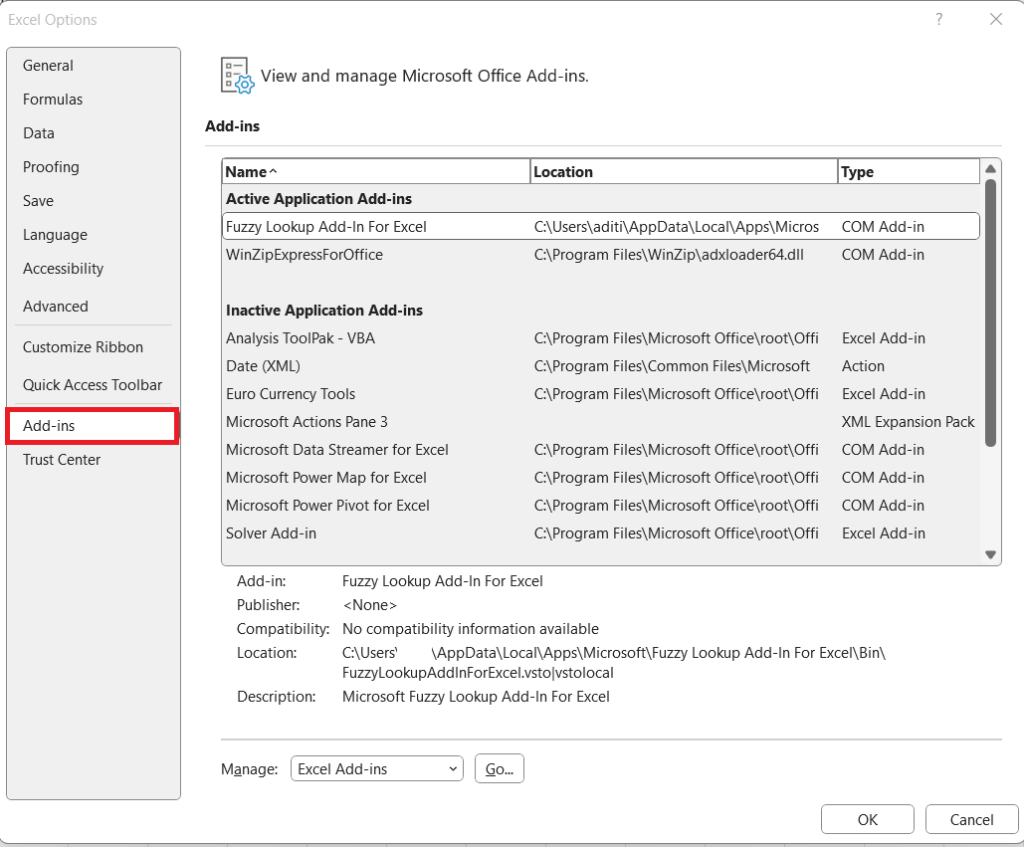Select the General options page

pos(47,65)
